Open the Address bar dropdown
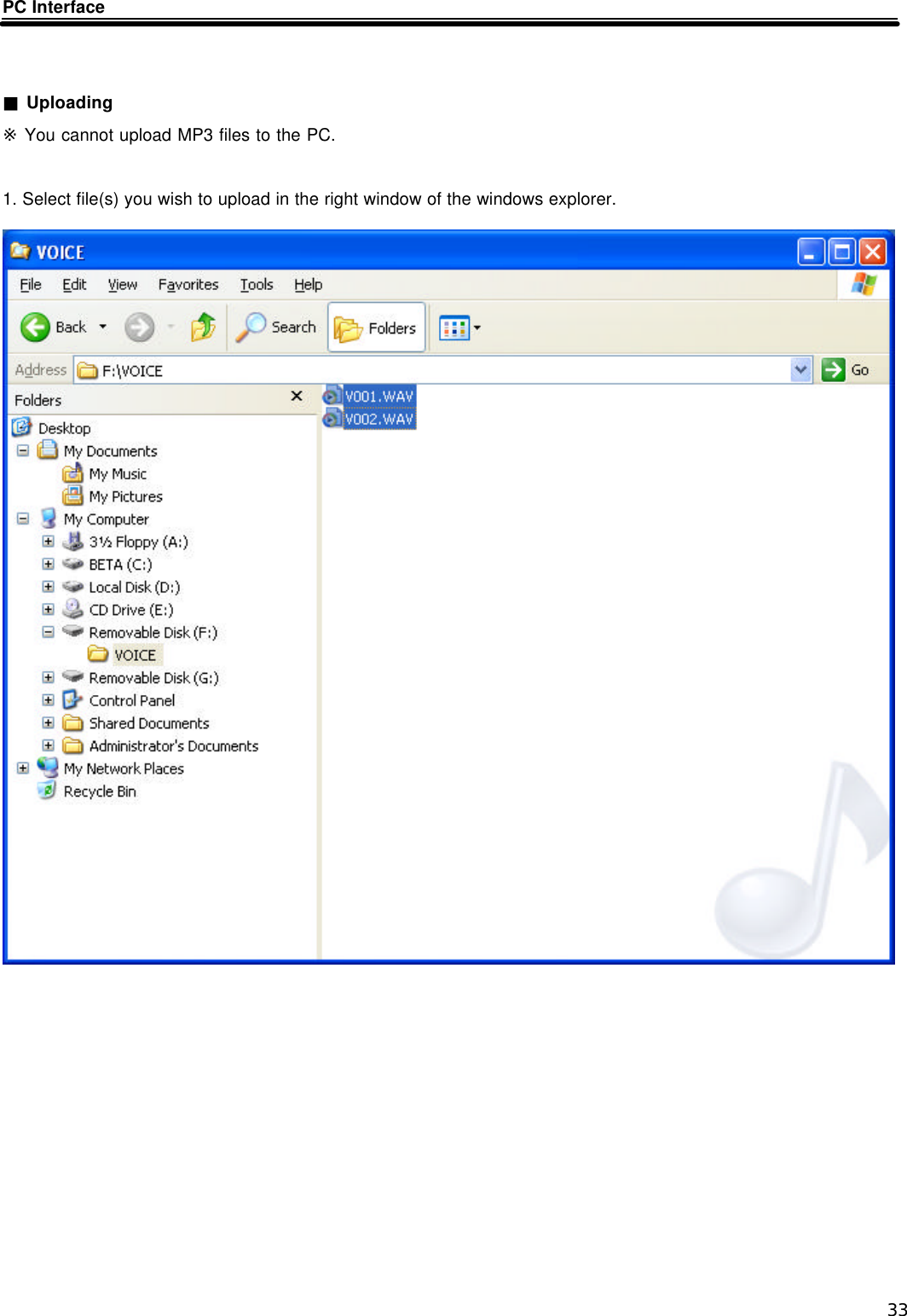 pyautogui.click(x=801, y=370)
